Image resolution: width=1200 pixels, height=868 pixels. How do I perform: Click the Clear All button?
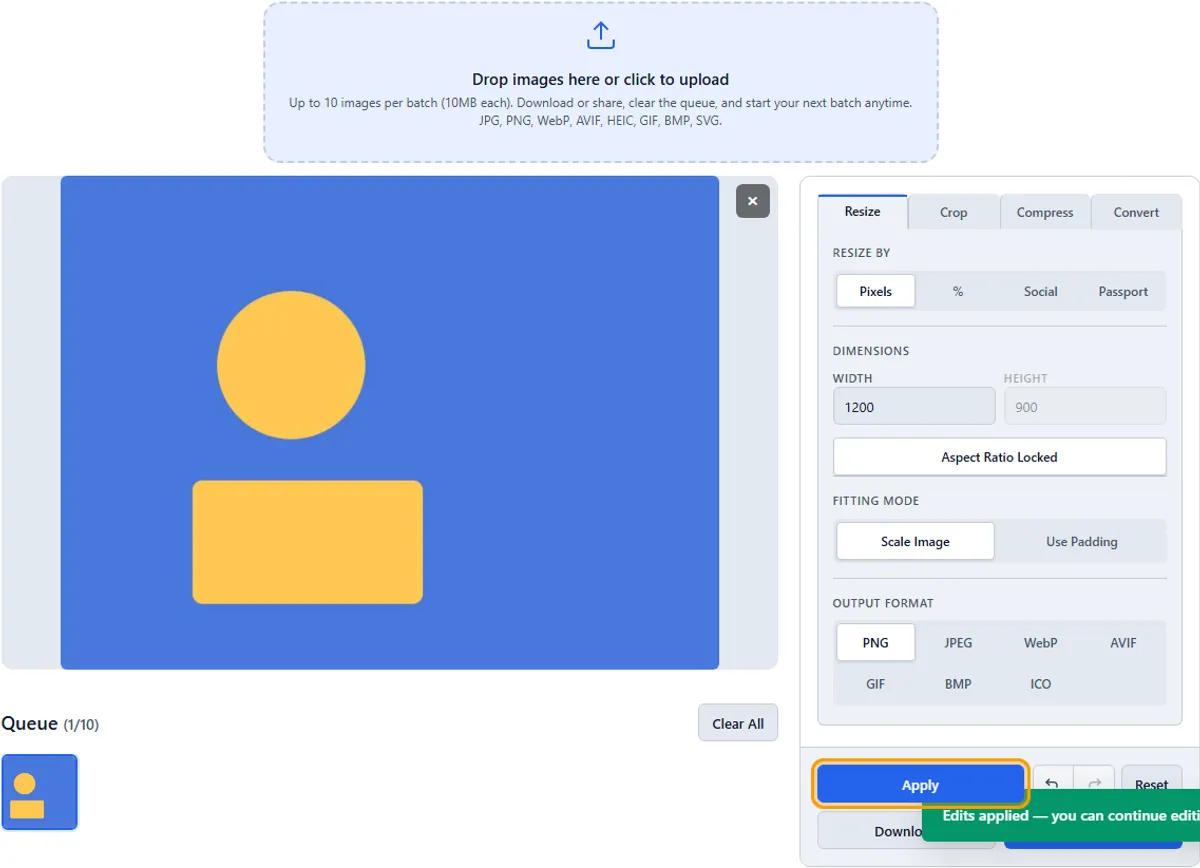coord(738,723)
